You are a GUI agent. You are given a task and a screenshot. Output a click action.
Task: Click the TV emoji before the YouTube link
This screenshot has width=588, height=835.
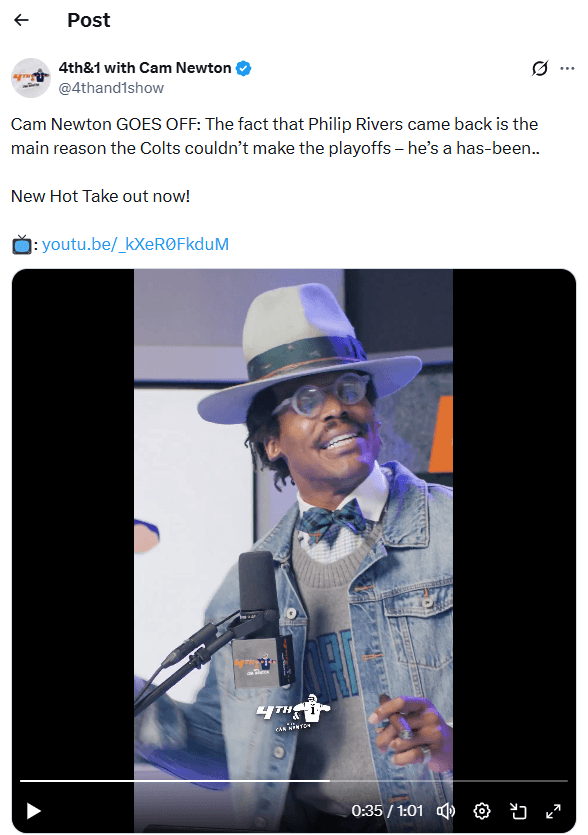[x=19, y=243]
